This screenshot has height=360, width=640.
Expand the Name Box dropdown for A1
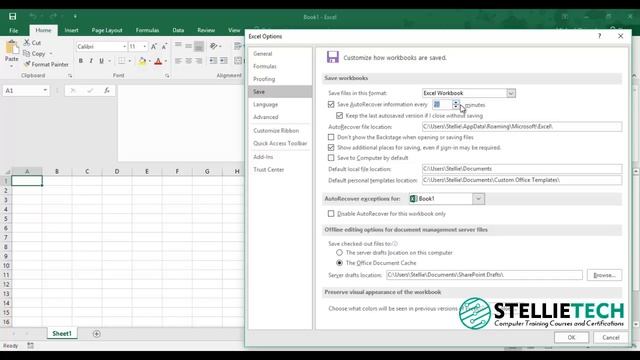pyautogui.click(x=45, y=90)
